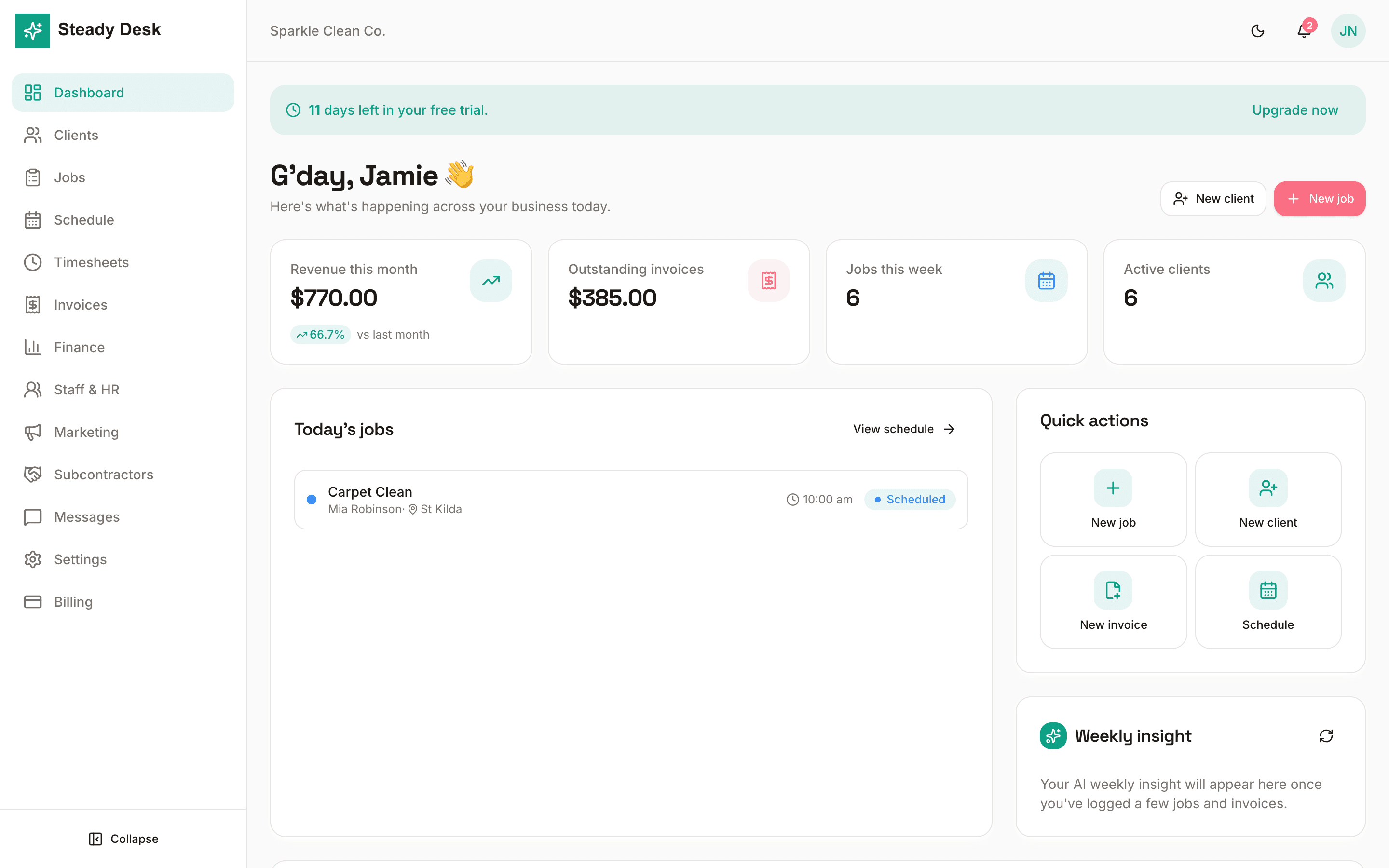Viewport: 1389px width, 868px height.
Task: Click the Weekly insight sparkle icon
Action: coord(1053,736)
